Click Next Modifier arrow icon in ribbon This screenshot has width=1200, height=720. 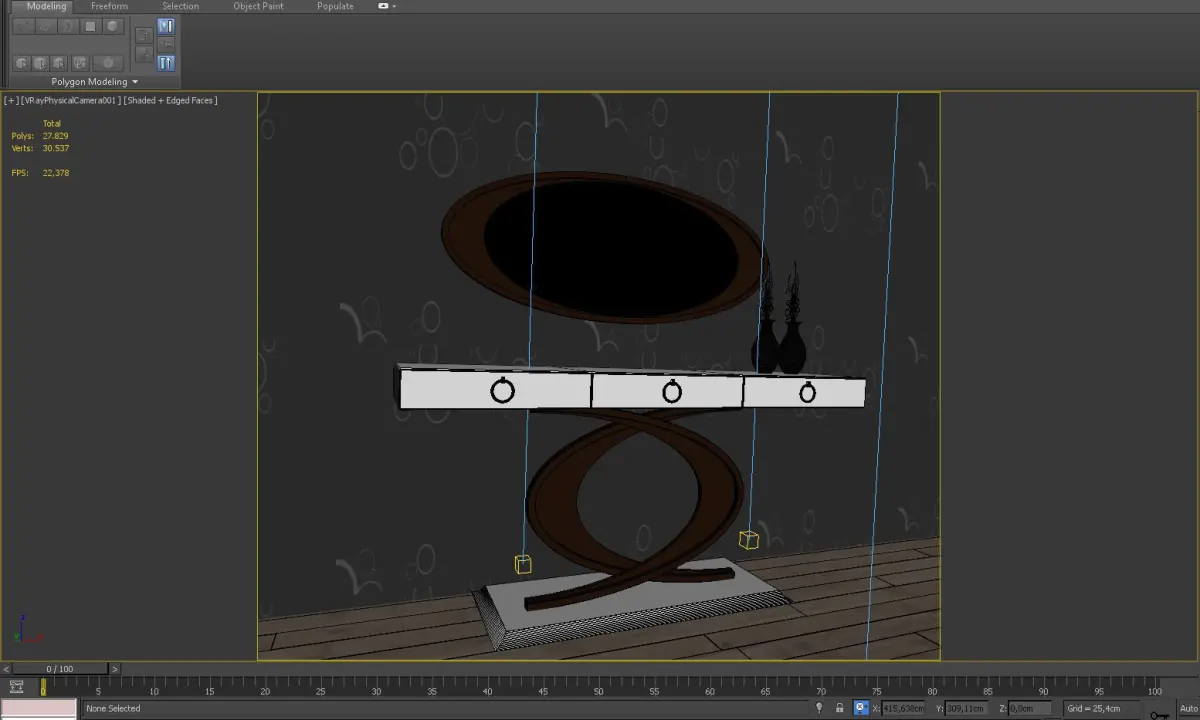(x=144, y=53)
